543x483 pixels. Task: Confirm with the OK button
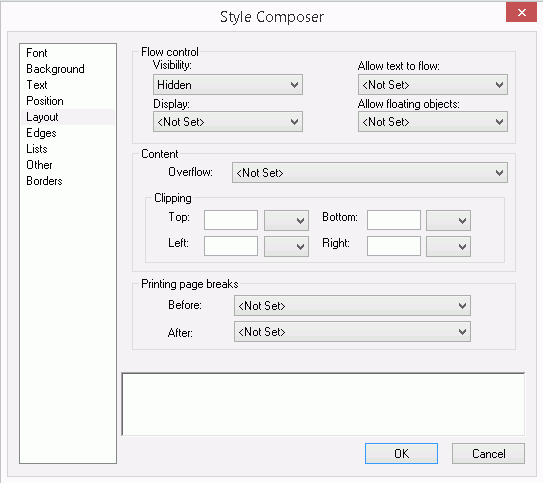pyautogui.click(x=401, y=453)
